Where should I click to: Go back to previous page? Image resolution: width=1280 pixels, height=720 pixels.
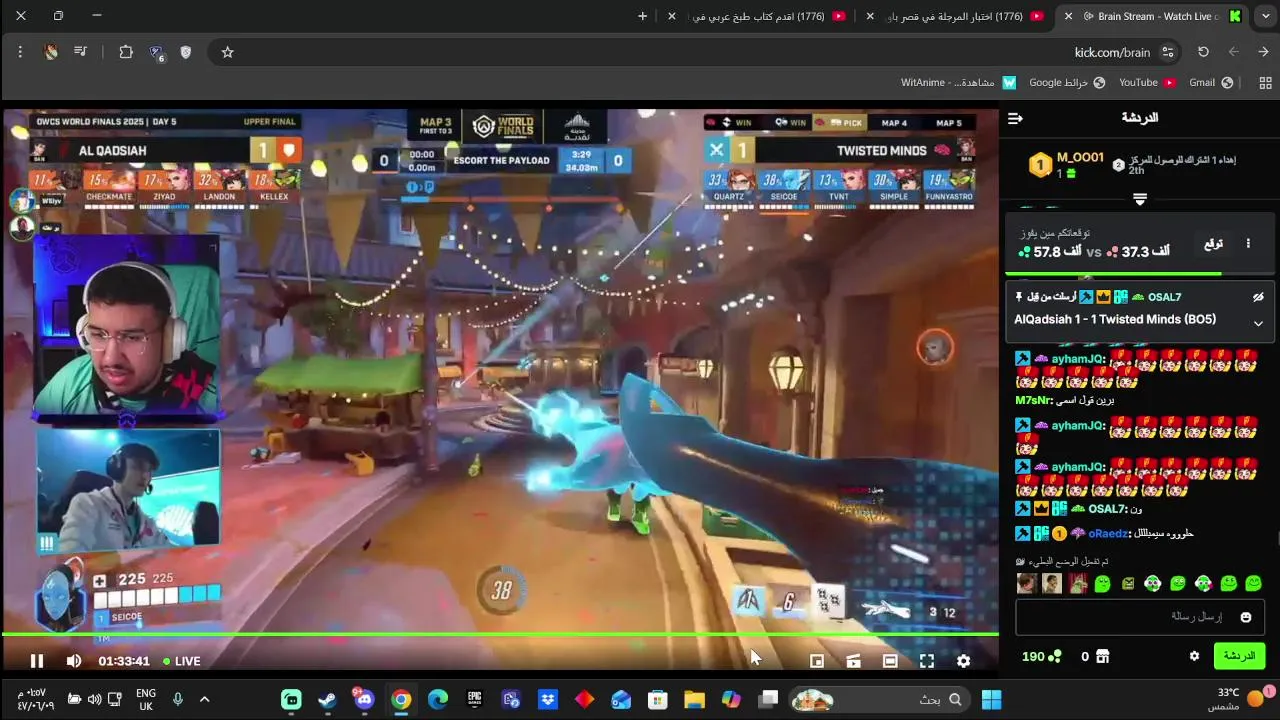coord(1265,52)
